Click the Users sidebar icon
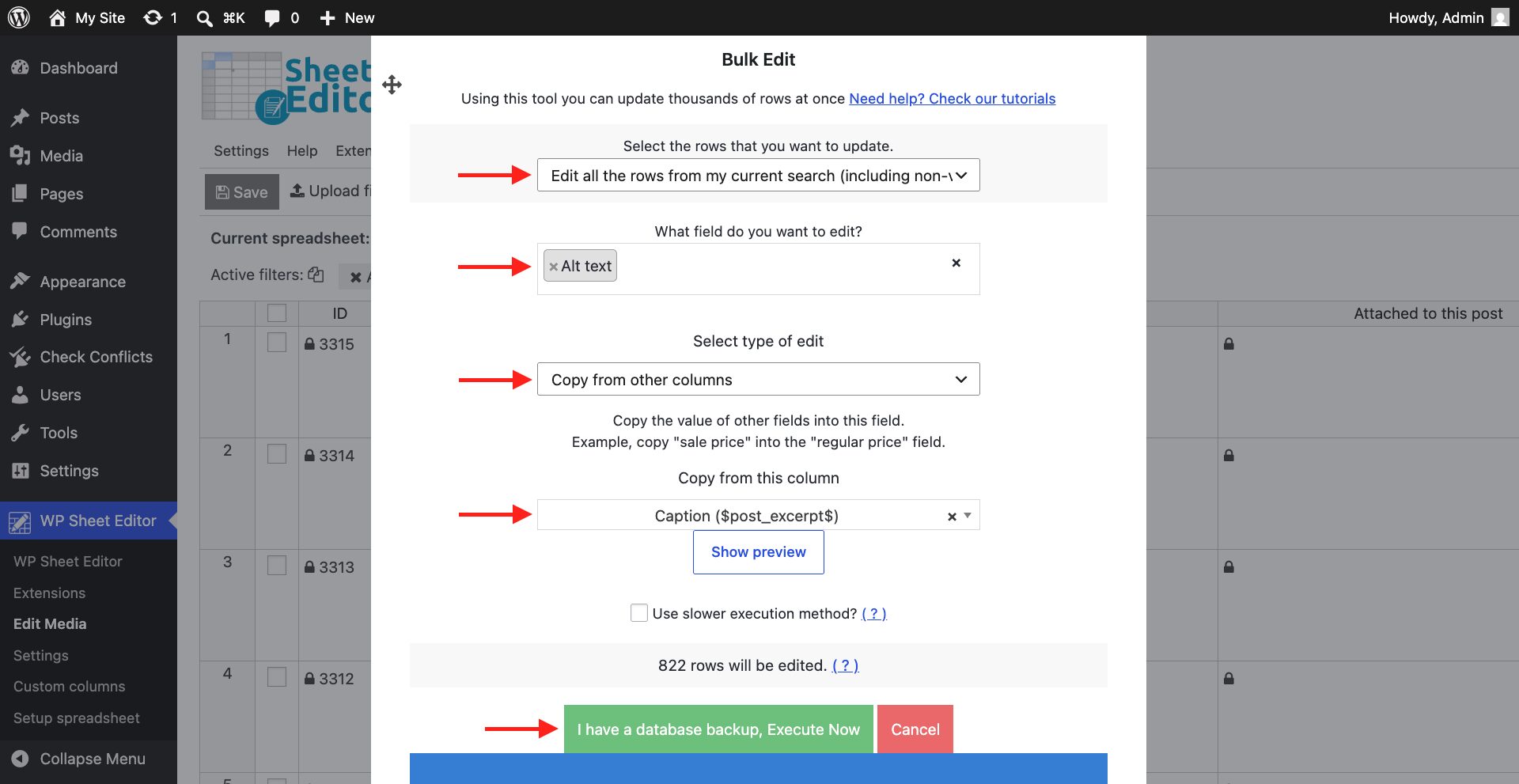The height and width of the screenshot is (784, 1519). pos(20,395)
